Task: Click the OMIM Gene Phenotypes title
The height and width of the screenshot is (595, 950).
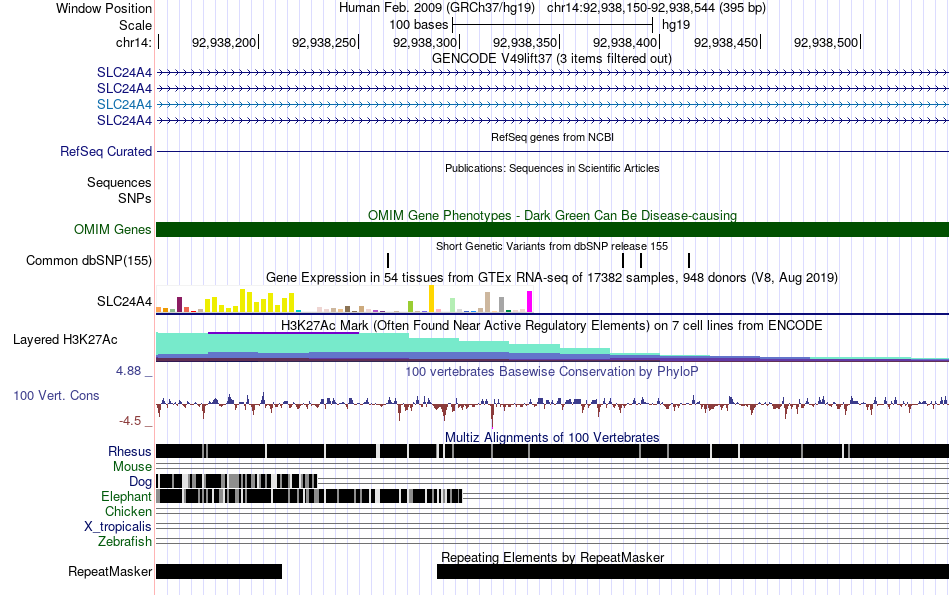Action: (x=552, y=216)
